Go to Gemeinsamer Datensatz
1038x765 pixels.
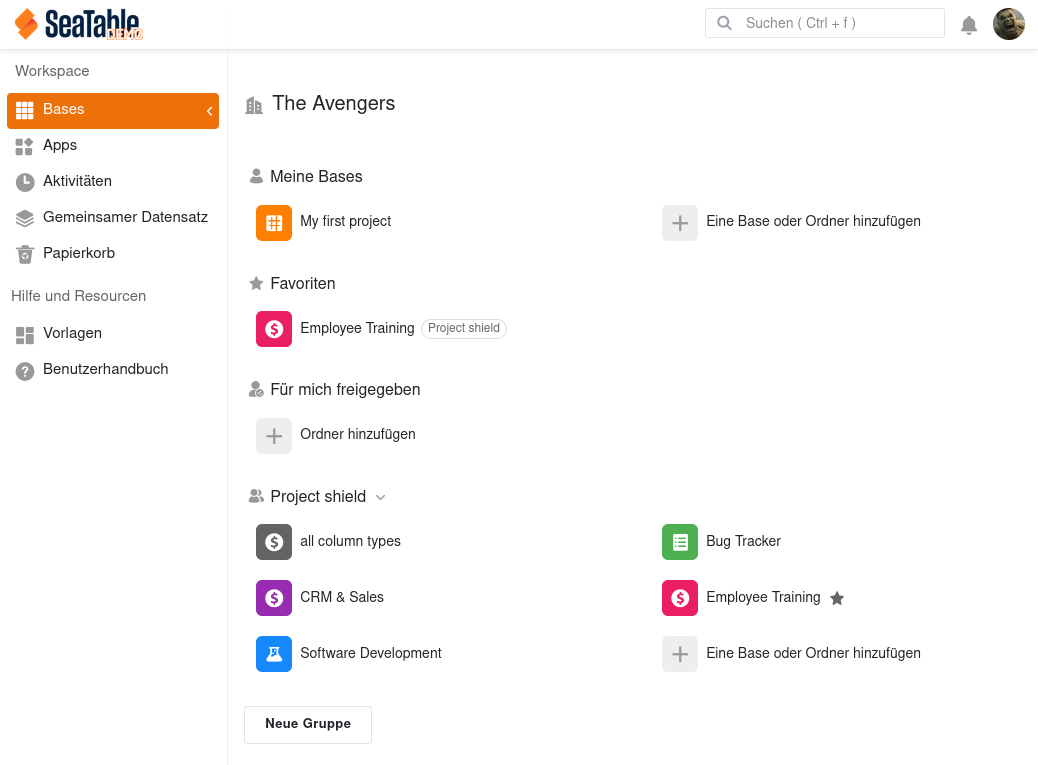[x=125, y=218]
